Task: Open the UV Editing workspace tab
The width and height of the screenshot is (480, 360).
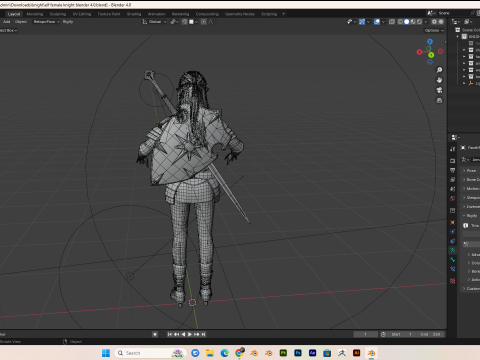Action: click(x=82, y=14)
